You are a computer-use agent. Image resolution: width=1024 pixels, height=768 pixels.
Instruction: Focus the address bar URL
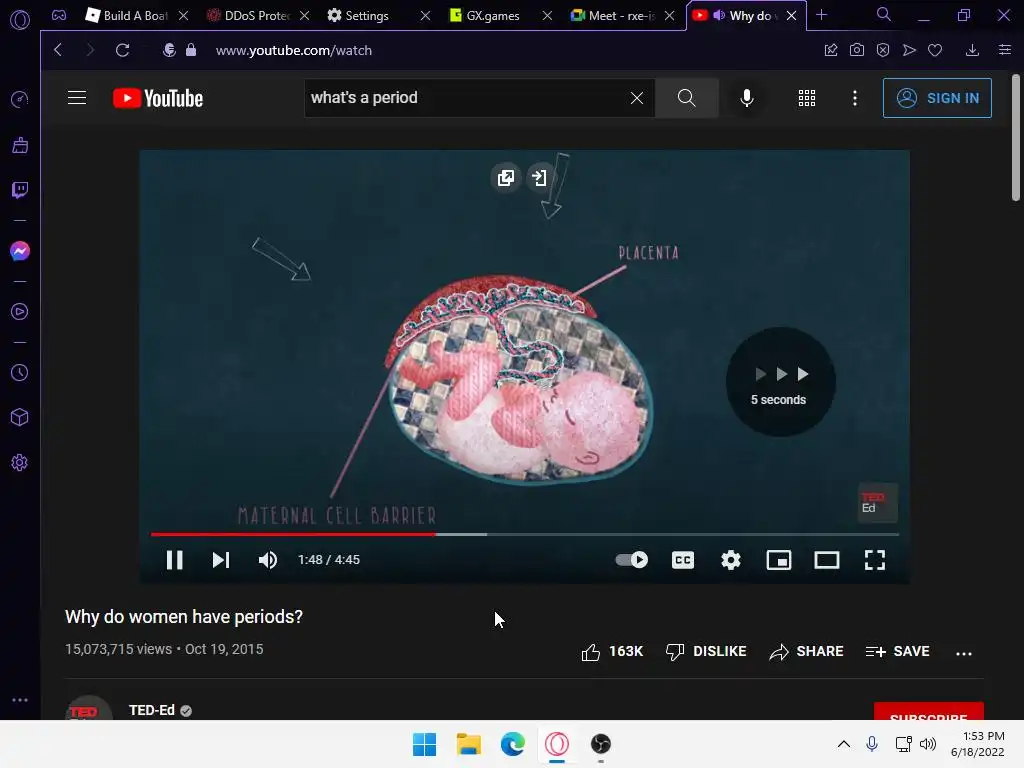click(x=294, y=50)
